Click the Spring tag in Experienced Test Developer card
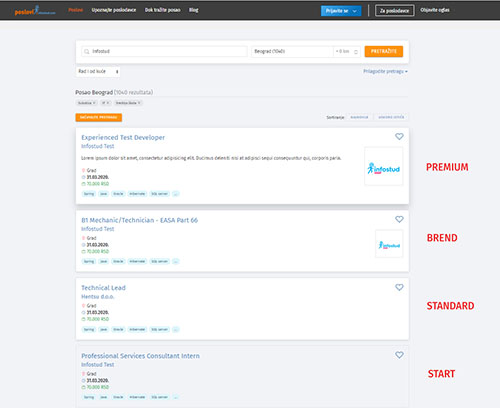Image resolution: width=500 pixels, height=408 pixels. [89, 194]
